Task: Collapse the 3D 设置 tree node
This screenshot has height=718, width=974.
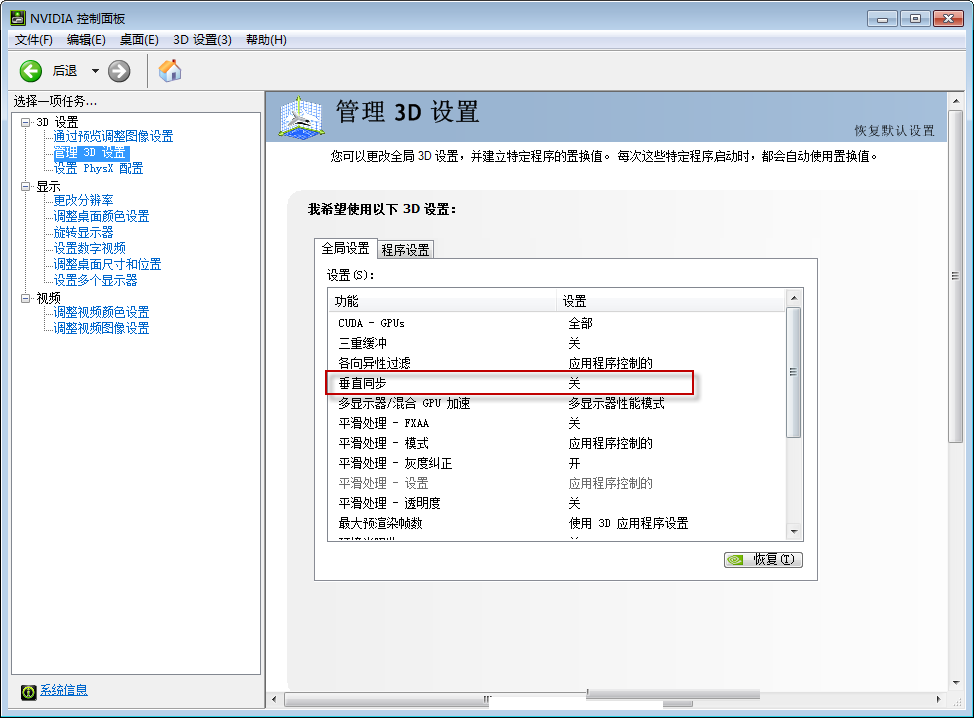Action: [x=25, y=122]
